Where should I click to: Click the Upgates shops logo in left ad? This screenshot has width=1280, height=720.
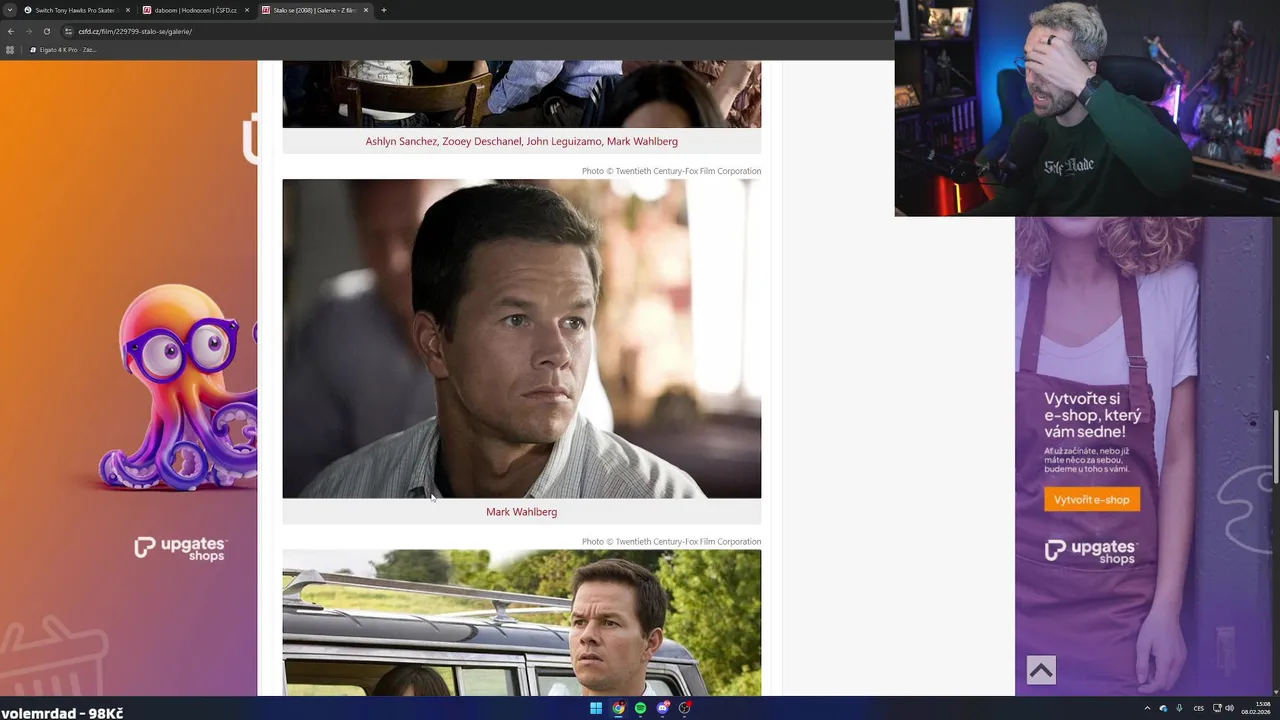point(181,548)
